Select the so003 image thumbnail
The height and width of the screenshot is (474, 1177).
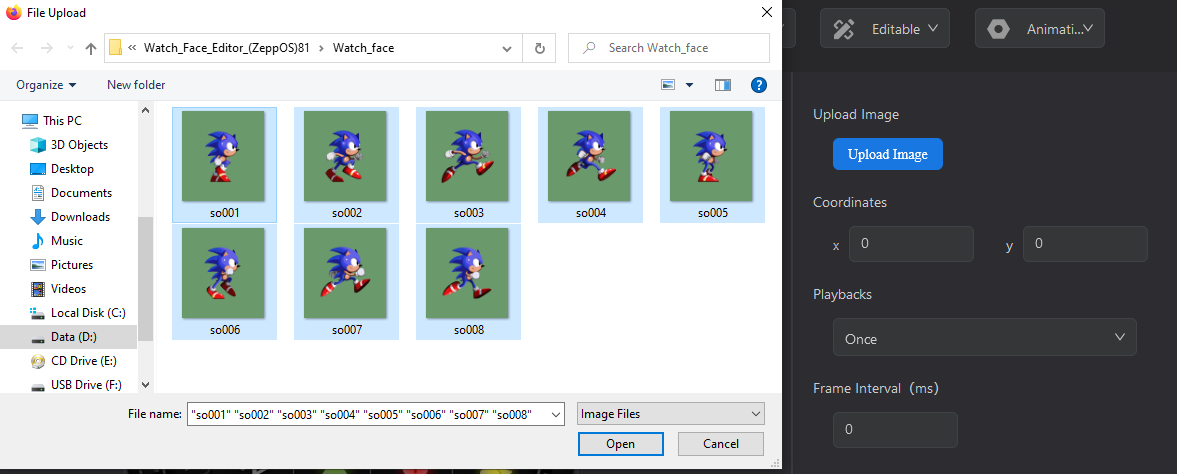click(x=468, y=165)
